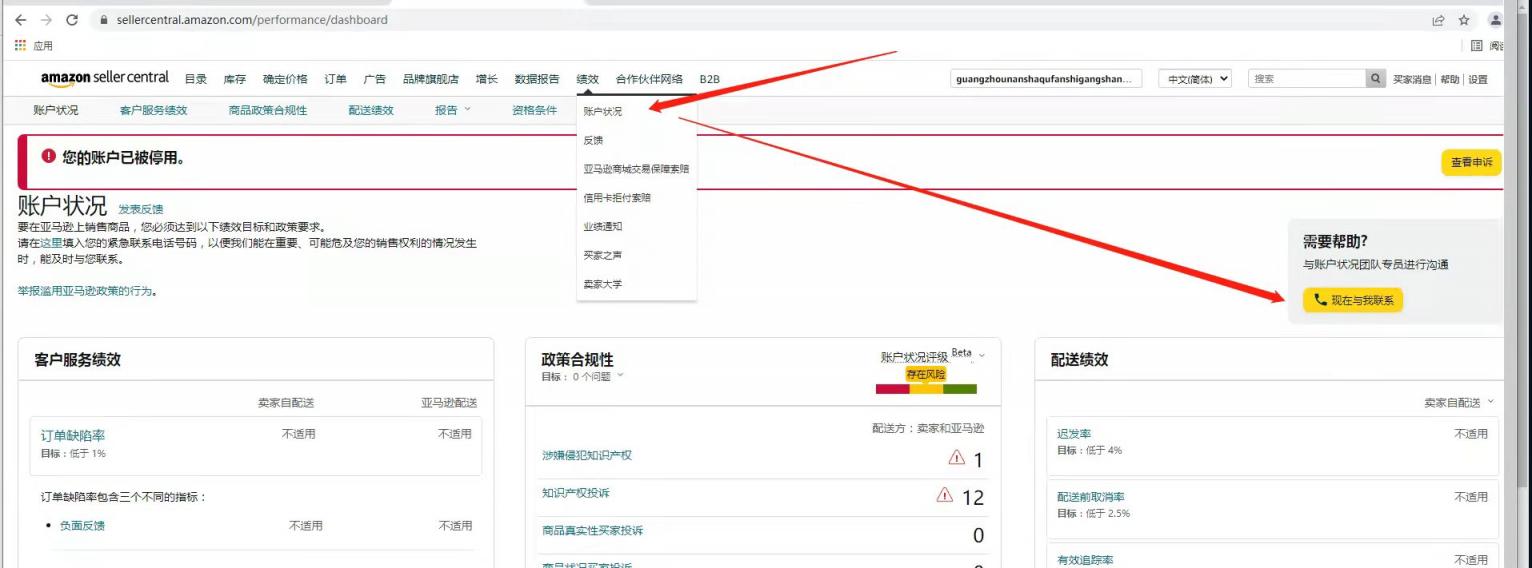This screenshot has height=568, width=1532.
Task: Select 卖家大学 menu entry
Action: tap(603, 284)
